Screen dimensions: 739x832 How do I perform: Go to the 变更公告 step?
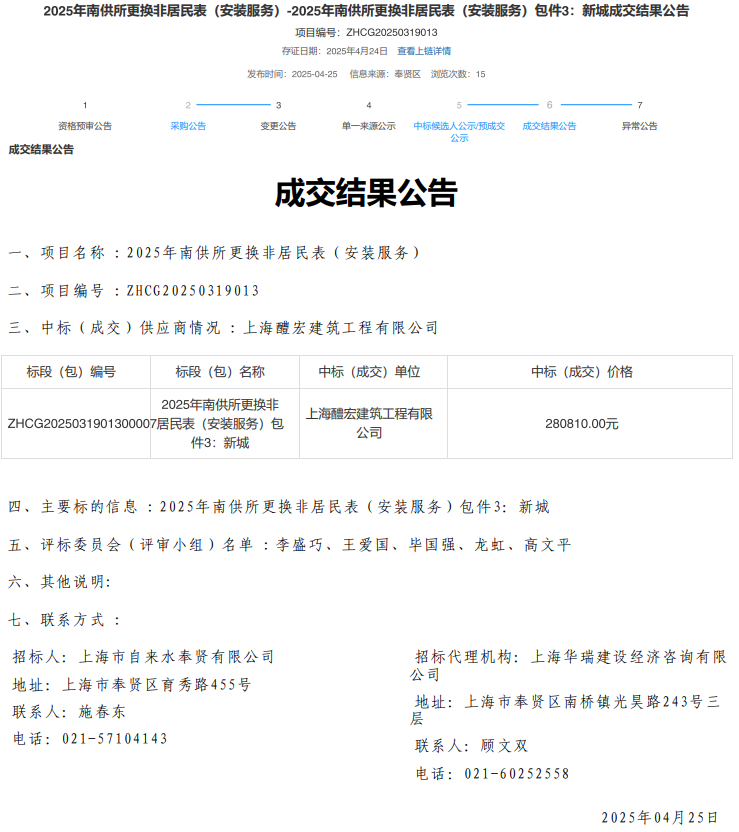tap(278, 126)
